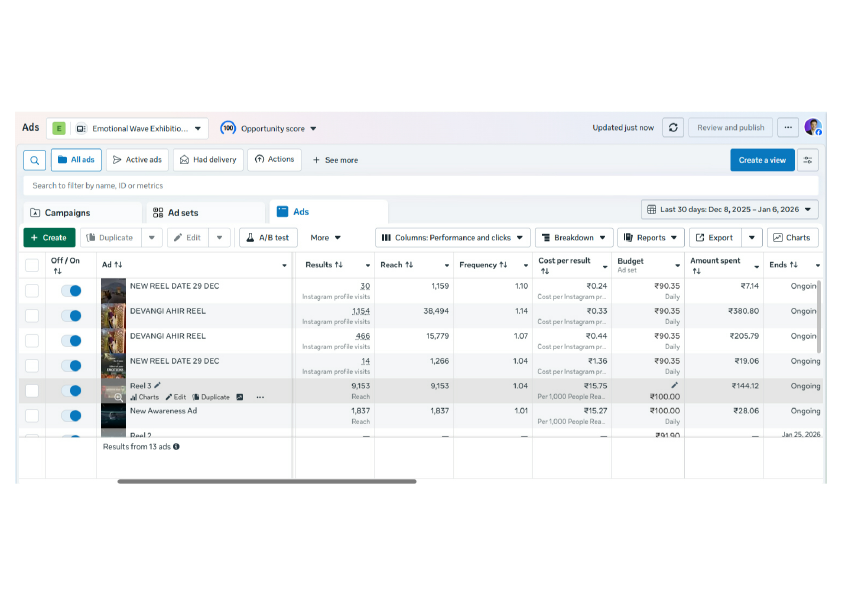The image size is (842, 595).
Task: Click the green Create button
Action: pos(49,237)
